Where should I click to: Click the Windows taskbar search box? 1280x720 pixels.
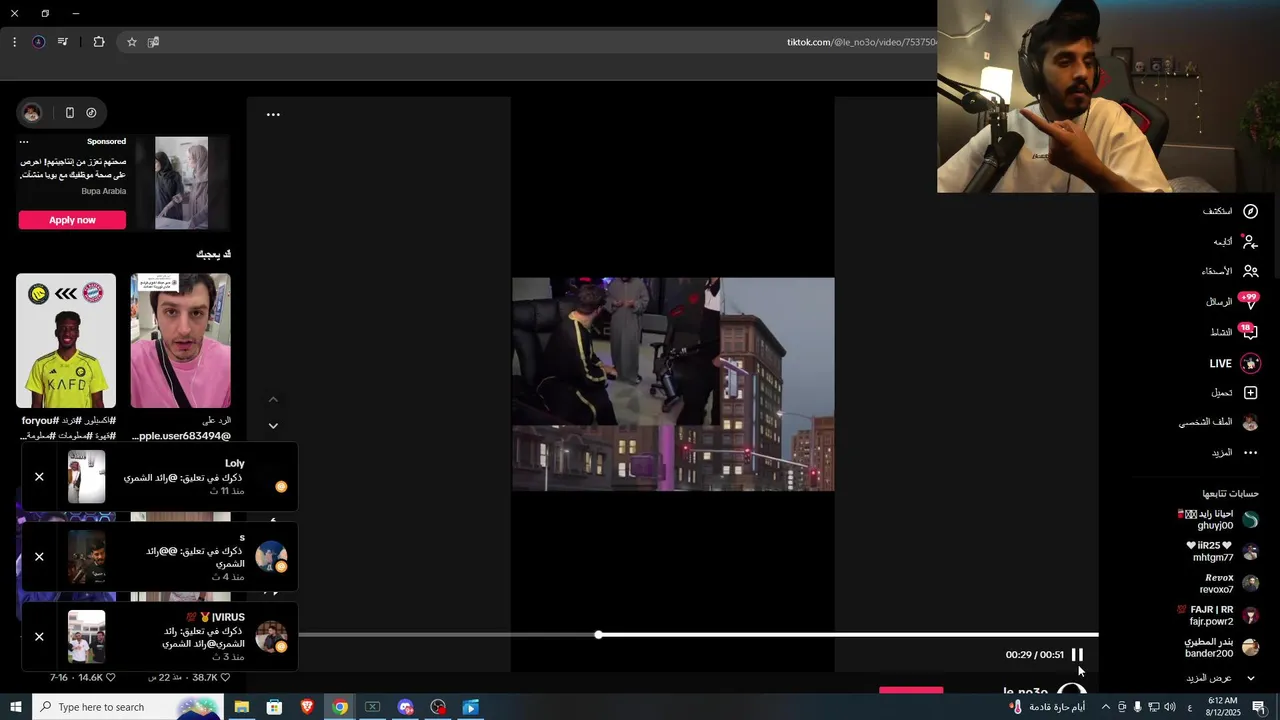[130, 707]
